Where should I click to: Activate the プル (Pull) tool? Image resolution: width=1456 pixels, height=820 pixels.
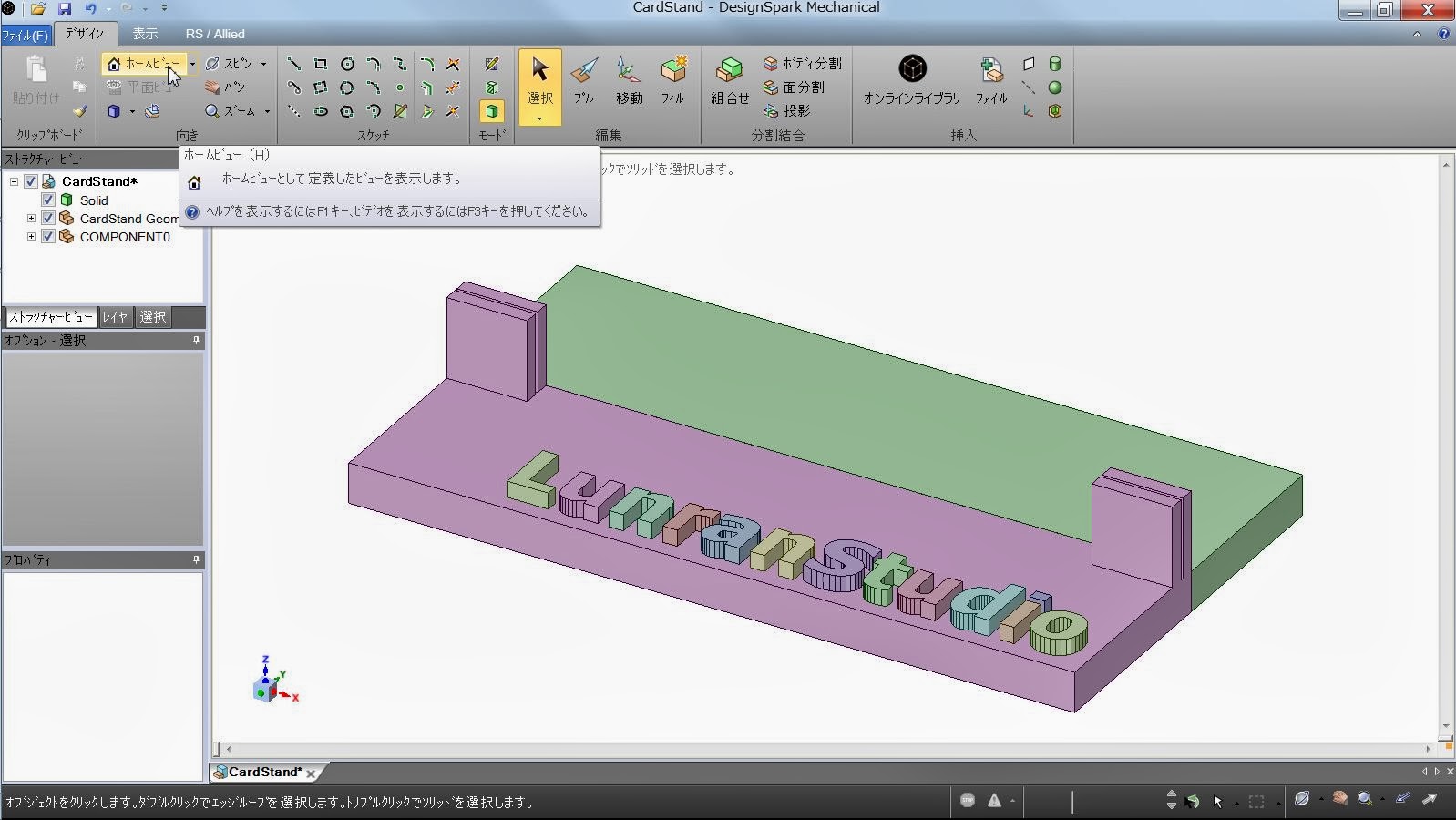[584, 81]
